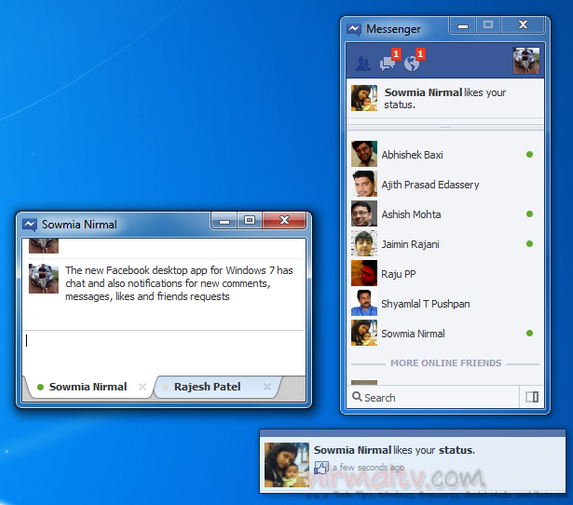Click the chat message input box
Screen dimensions: 573x505
pos(163,353)
